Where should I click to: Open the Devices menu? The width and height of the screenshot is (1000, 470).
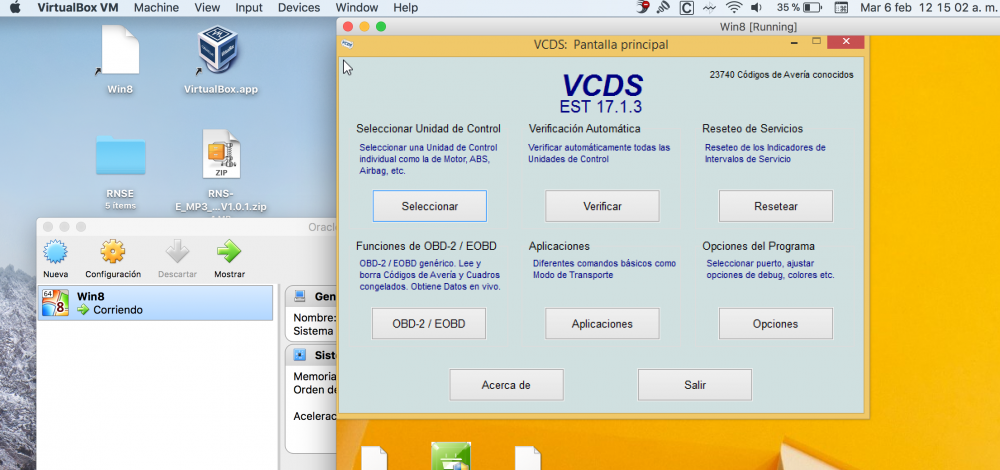(299, 8)
